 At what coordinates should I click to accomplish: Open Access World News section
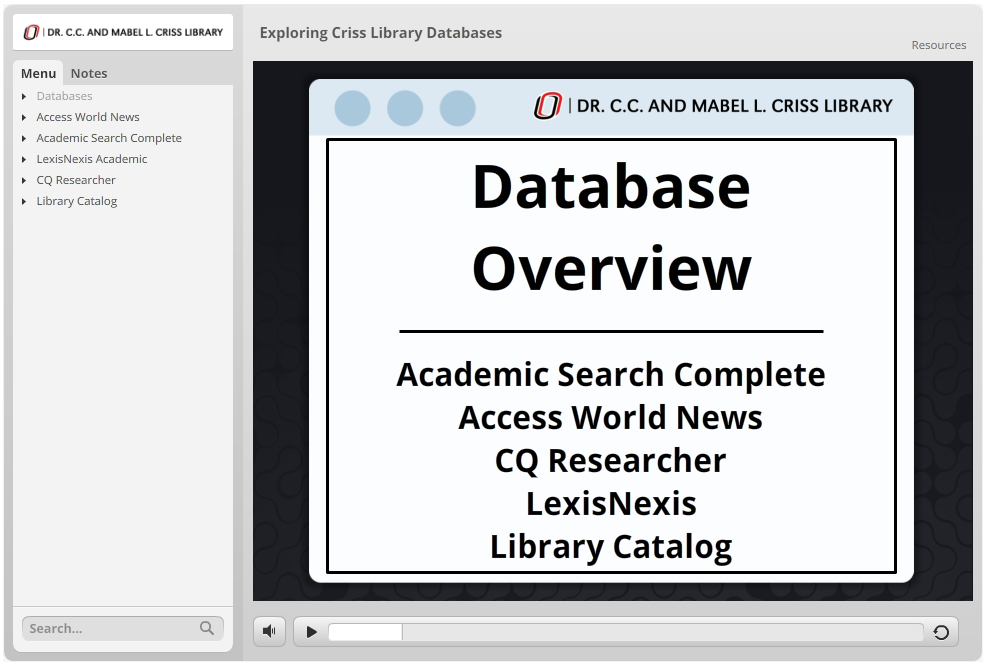[x=87, y=117]
